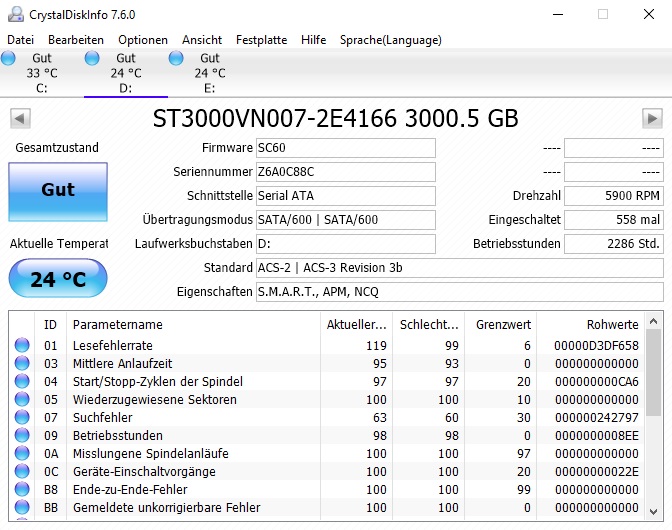Viewport: 672px width, 530px height.
Task: Click scrollbar down arrow in SMART list
Action: click(x=654, y=511)
